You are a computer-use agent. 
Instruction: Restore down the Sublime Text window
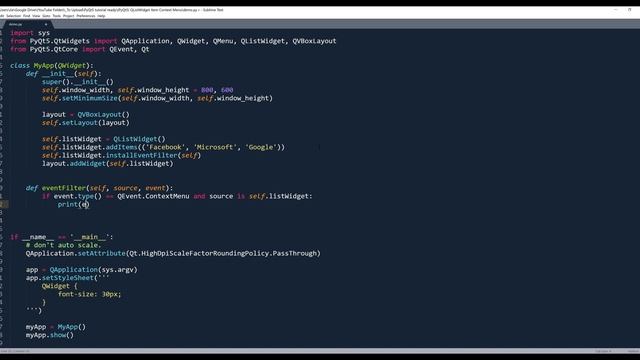pyautogui.click(x=629, y=9)
